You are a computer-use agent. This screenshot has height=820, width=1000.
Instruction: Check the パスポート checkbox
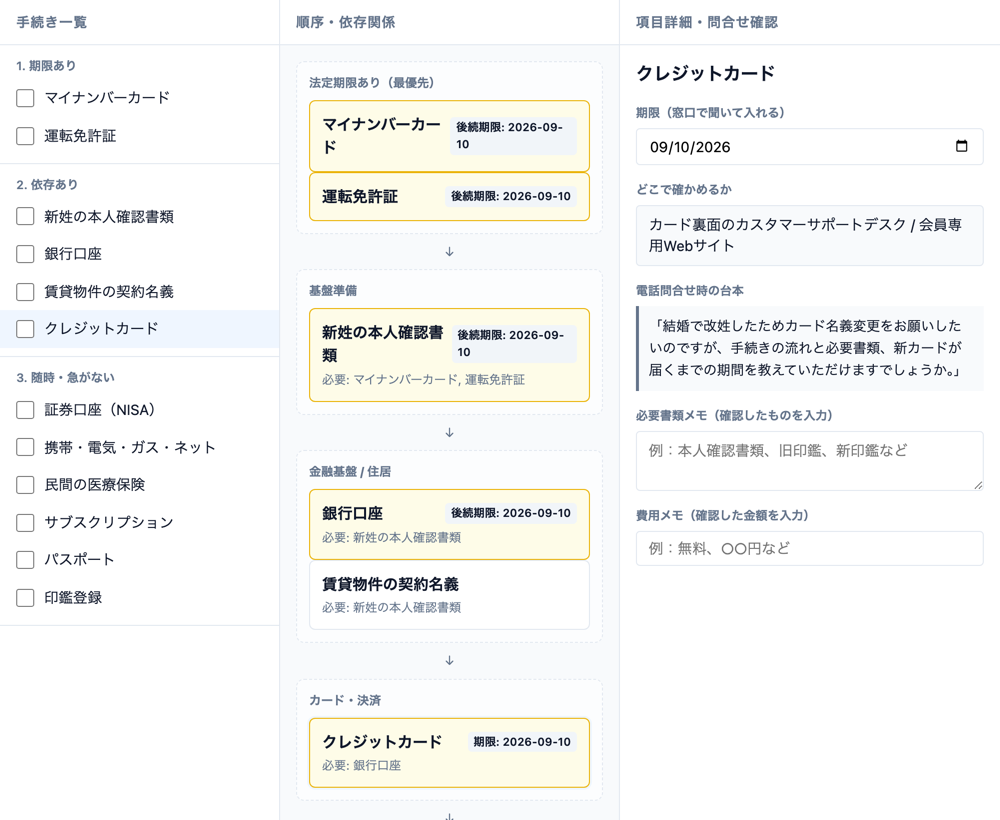pos(25,560)
